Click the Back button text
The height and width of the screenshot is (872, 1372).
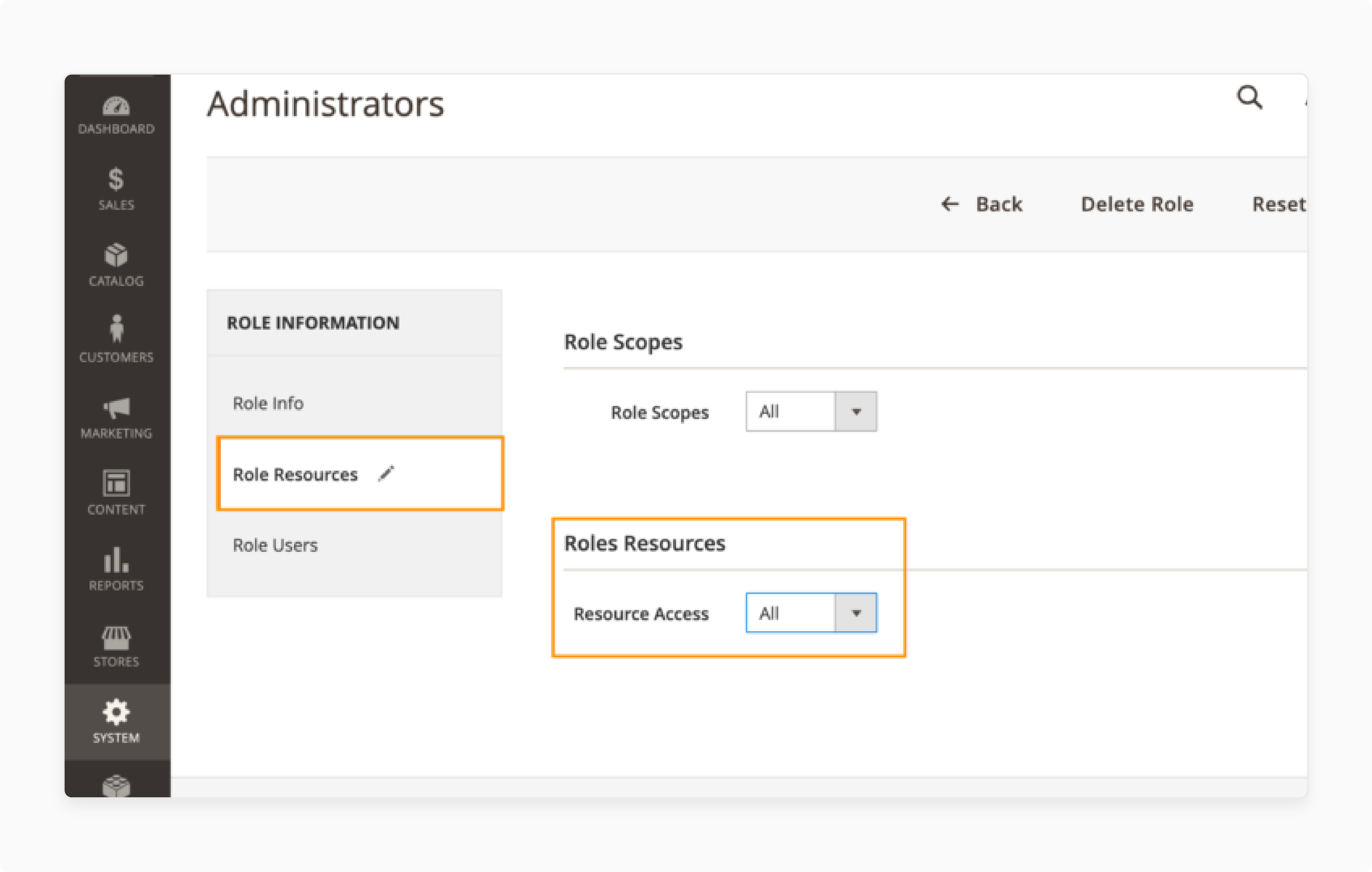(x=999, y=204)
